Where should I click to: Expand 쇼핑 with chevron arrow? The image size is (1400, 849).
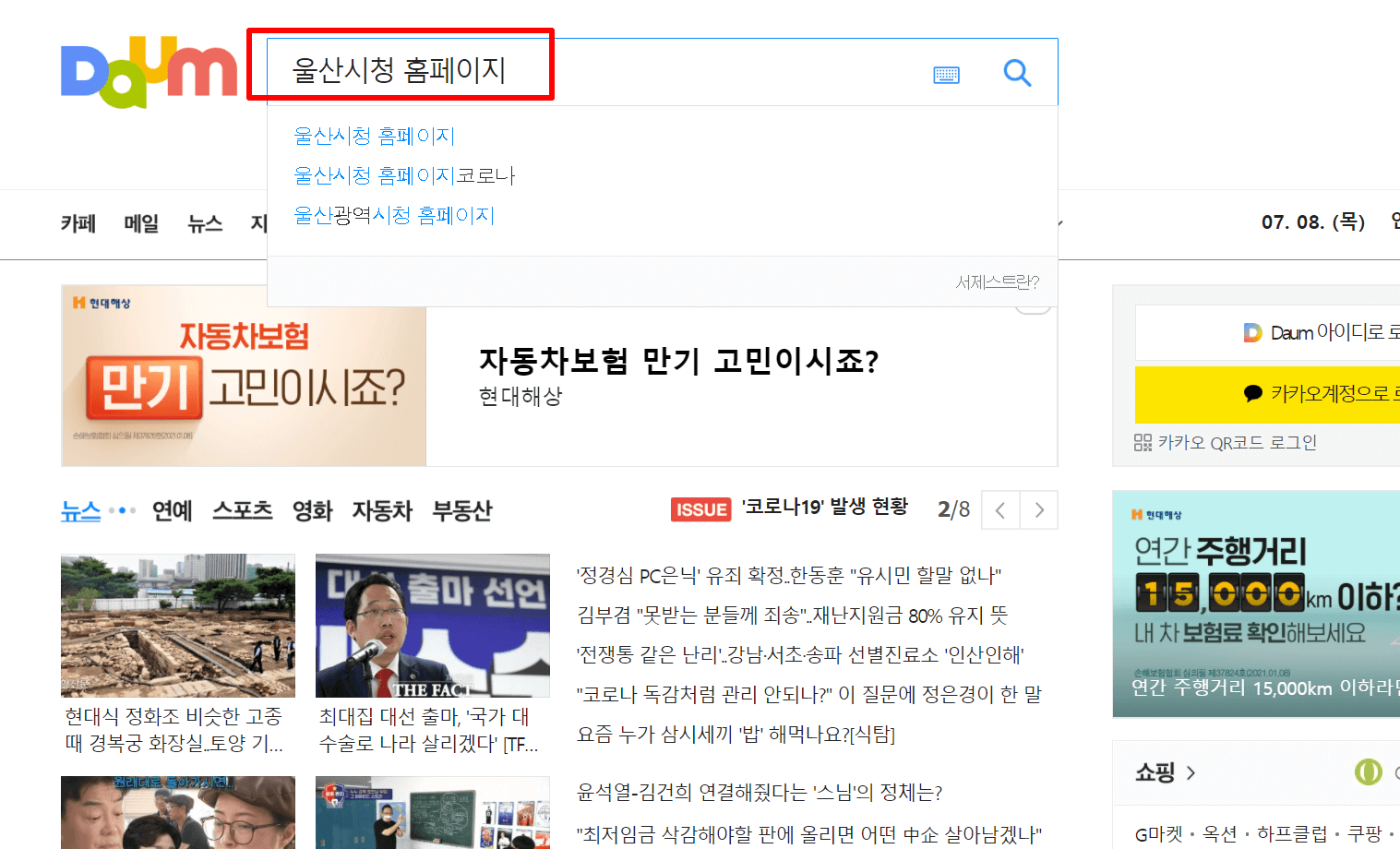1191,772
